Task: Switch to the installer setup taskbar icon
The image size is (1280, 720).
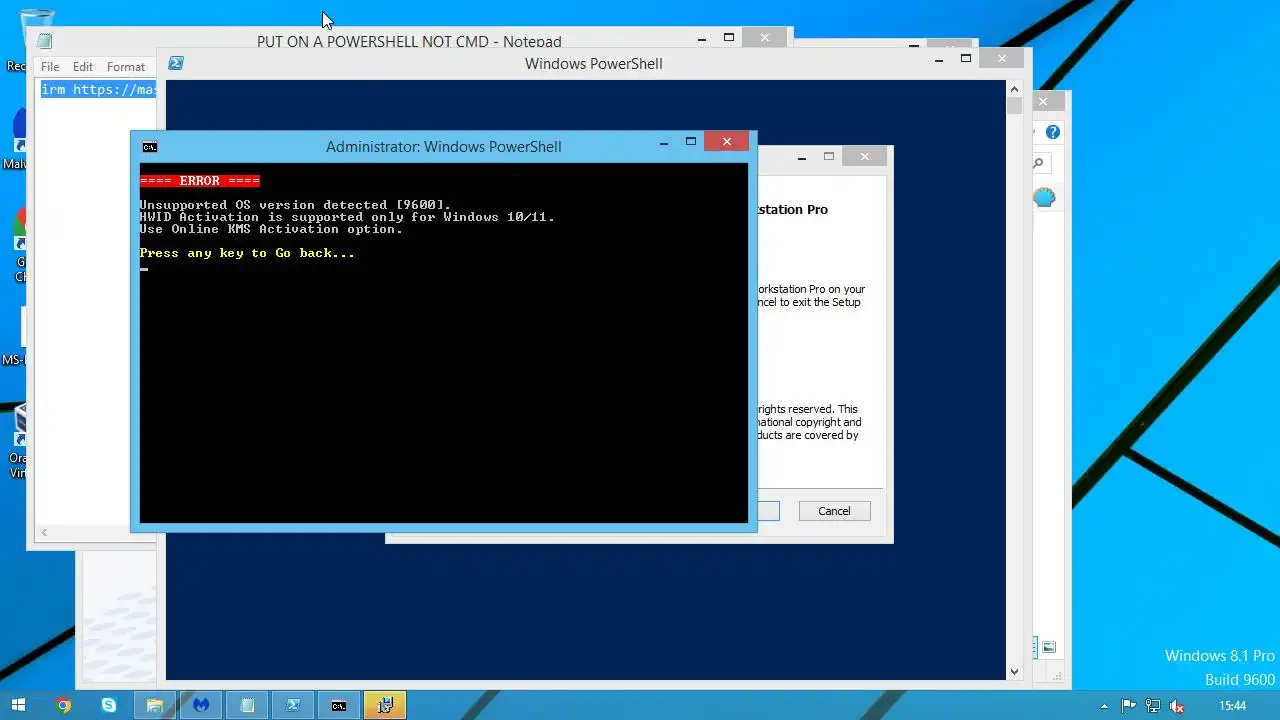Action: (385, 705)
